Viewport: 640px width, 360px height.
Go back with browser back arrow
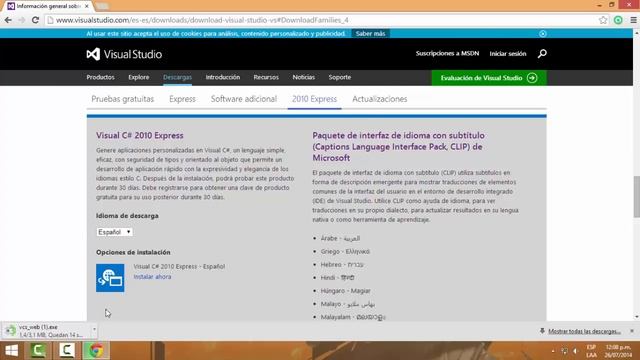(x=8, y=20)
